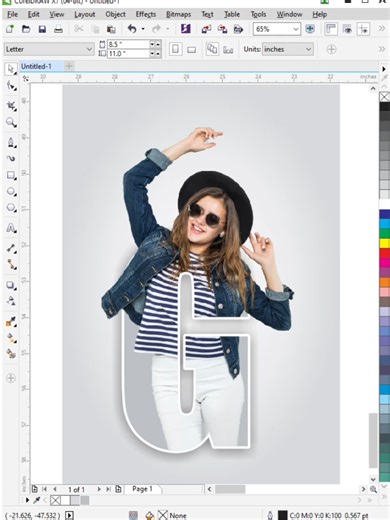Screen dimensions: 390x520
Task: Open the purple Search Content icon
Action: pyautogui.click(x=186, y=29)
